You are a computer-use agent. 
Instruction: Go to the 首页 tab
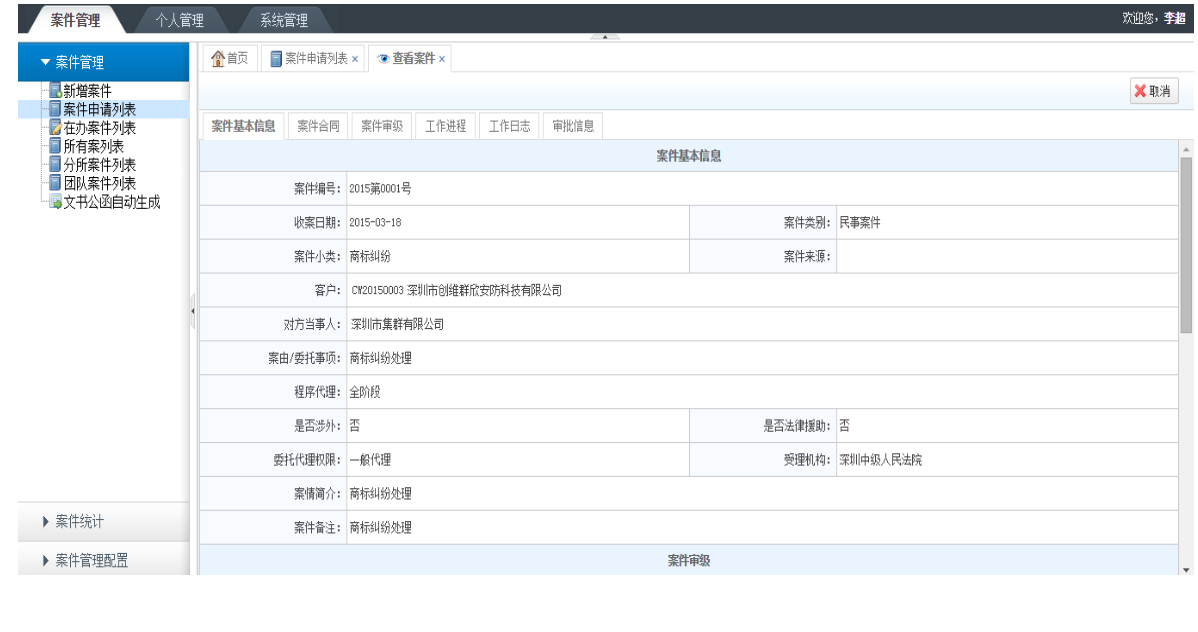click(230, 58)
